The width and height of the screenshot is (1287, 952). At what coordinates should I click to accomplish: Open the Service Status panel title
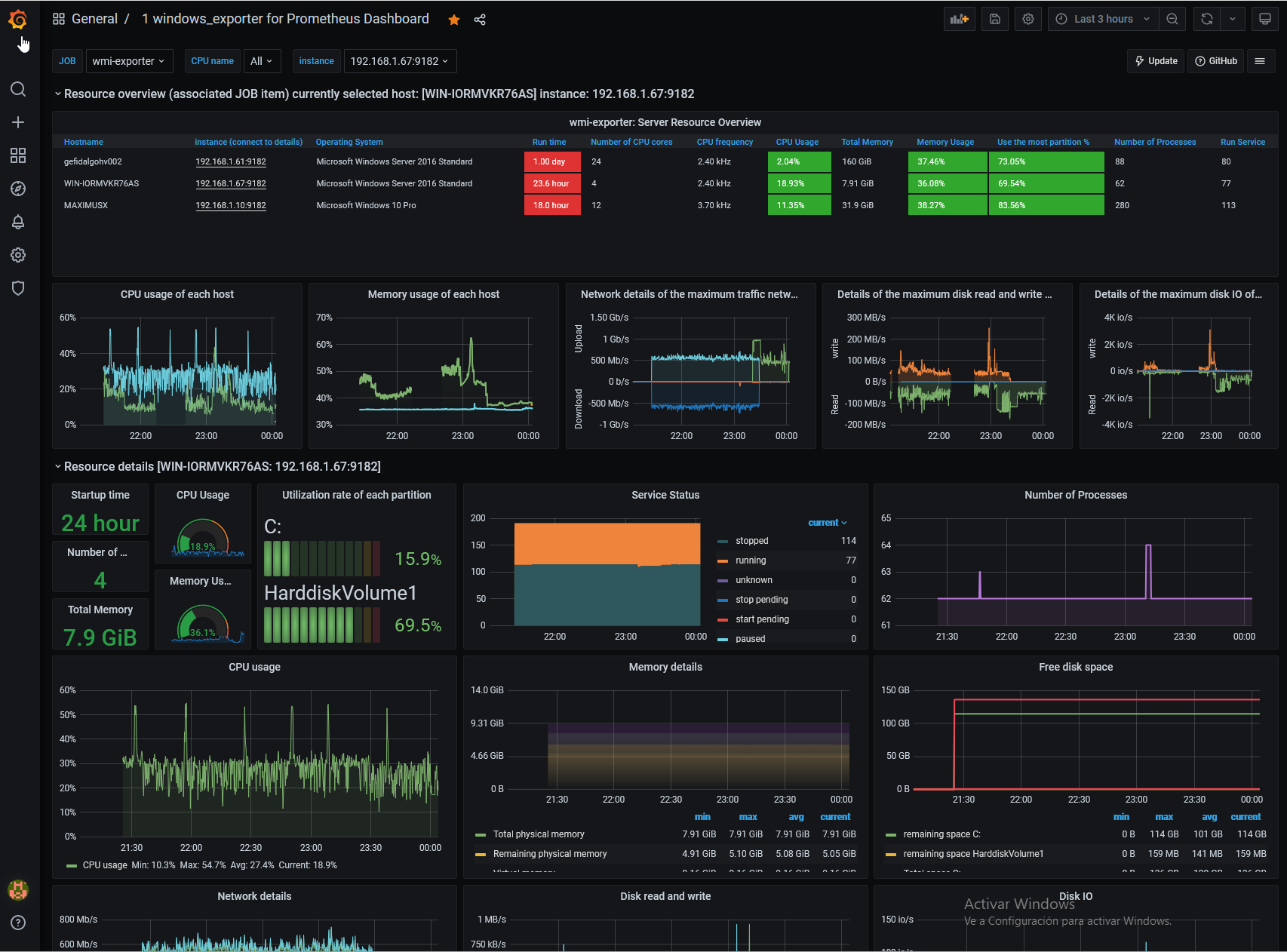click(665, 495)
